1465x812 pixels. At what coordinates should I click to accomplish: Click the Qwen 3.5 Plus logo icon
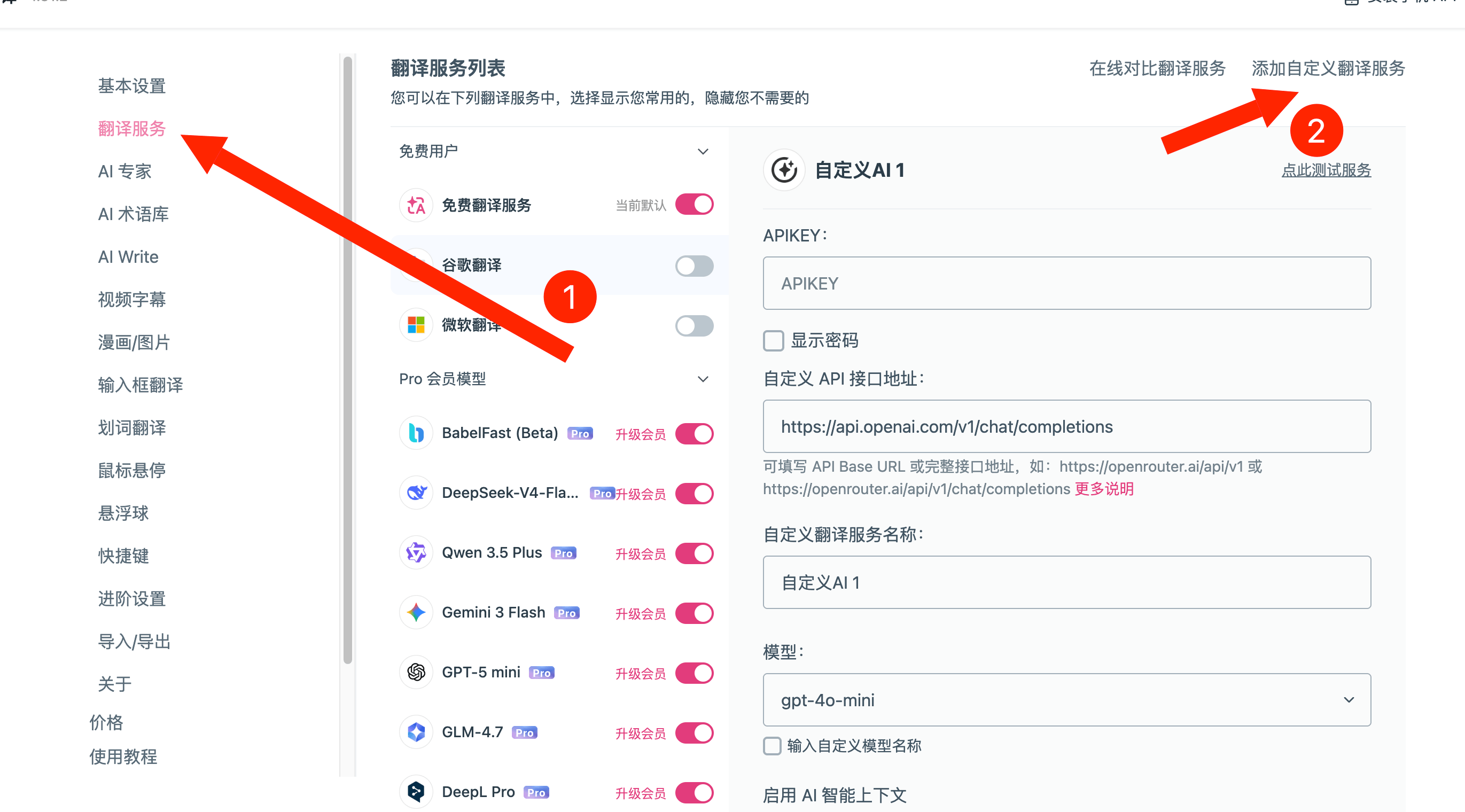416,553
